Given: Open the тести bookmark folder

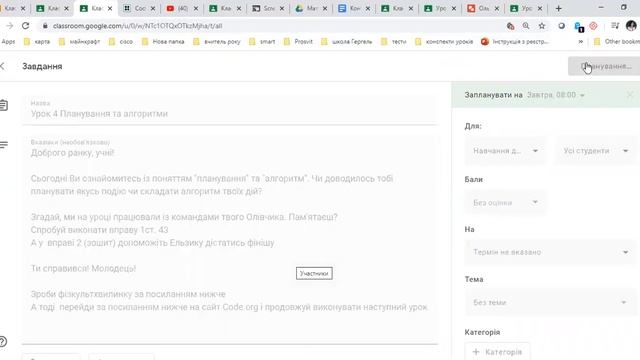Looking at the screenshot, I should point(393,42).
